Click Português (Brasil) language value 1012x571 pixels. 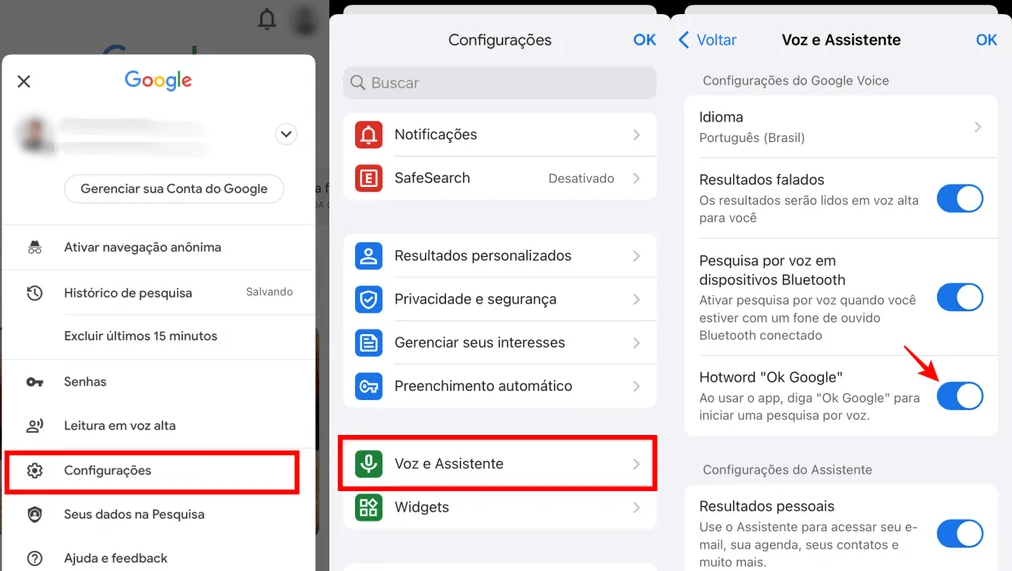click(752, 137)
